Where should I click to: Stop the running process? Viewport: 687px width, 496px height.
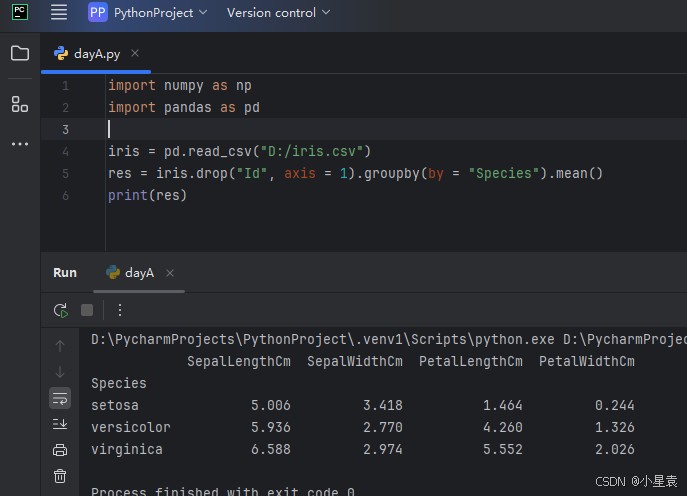[87, 310]
